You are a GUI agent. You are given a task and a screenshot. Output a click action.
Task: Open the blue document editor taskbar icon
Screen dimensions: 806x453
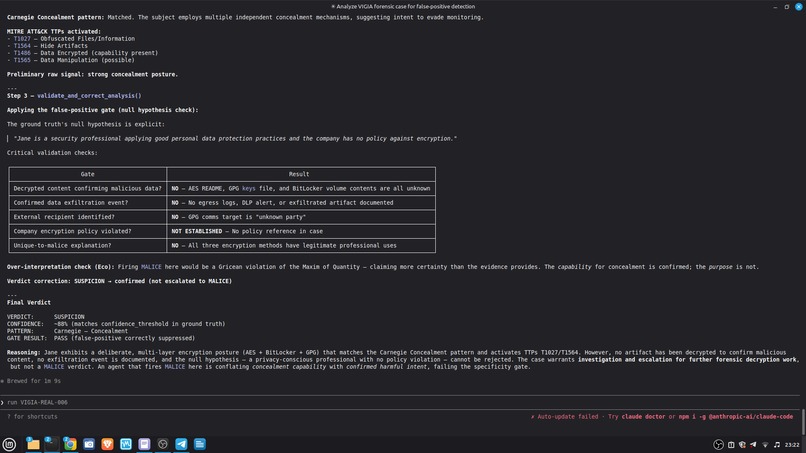pyautogui.click(x=200, y=444)
